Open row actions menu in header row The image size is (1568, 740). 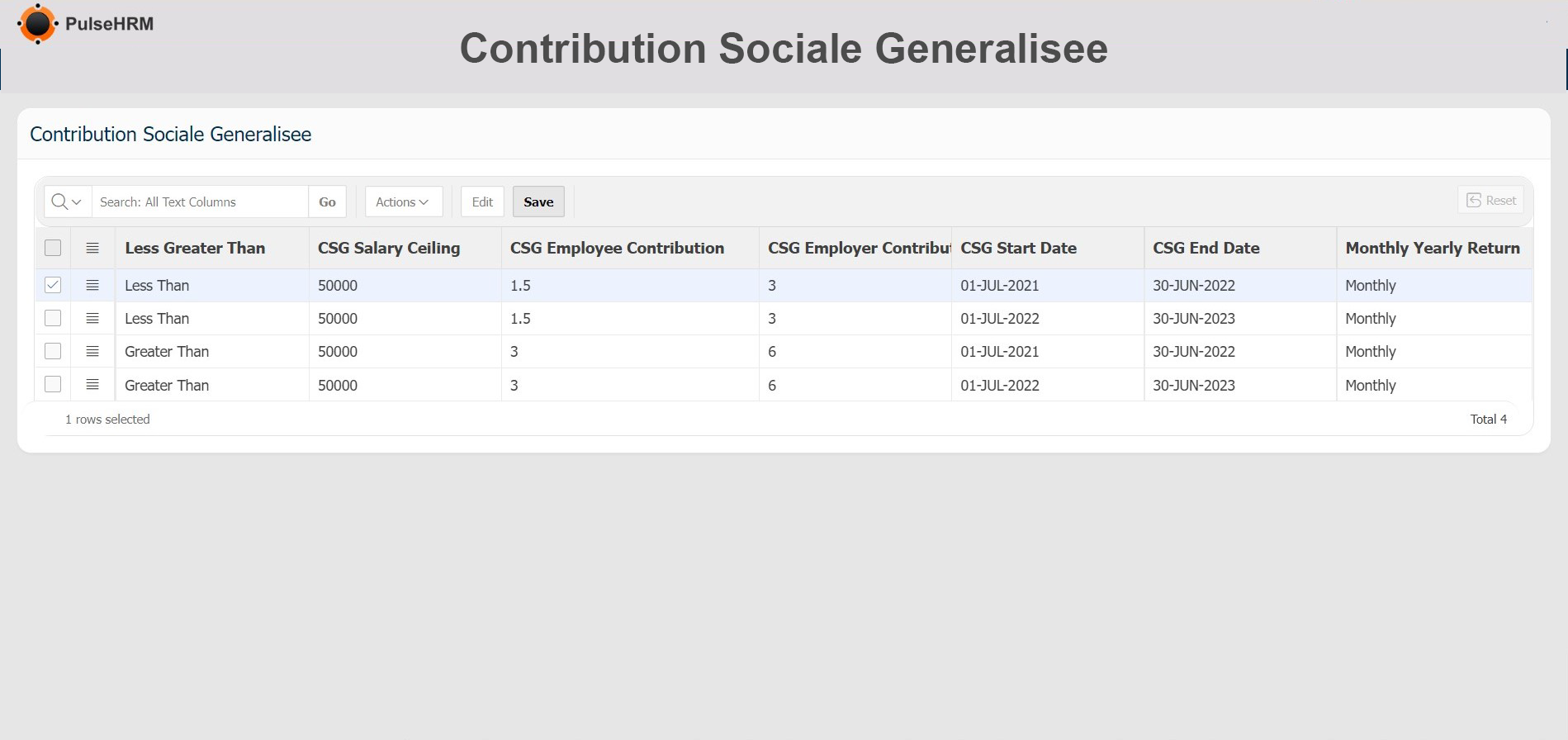click(x=92, y=248)
